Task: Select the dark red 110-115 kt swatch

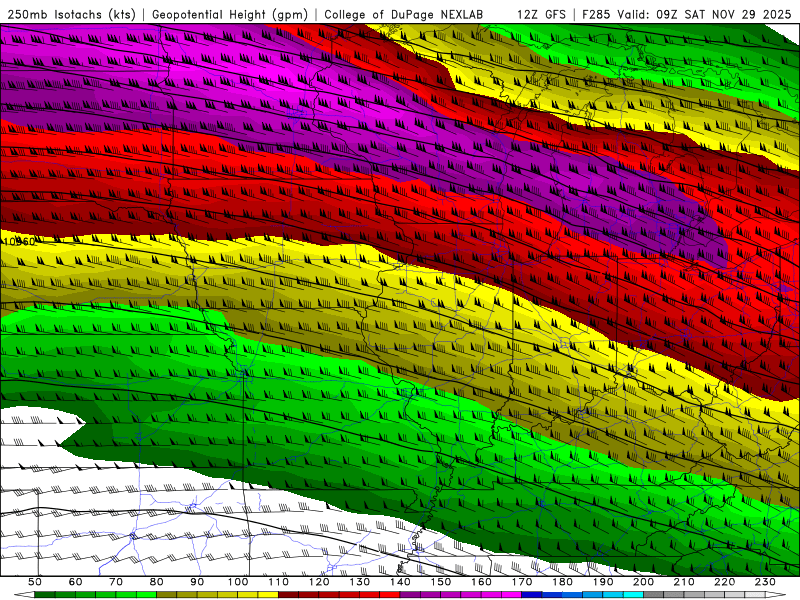Action: coord(288,594)
